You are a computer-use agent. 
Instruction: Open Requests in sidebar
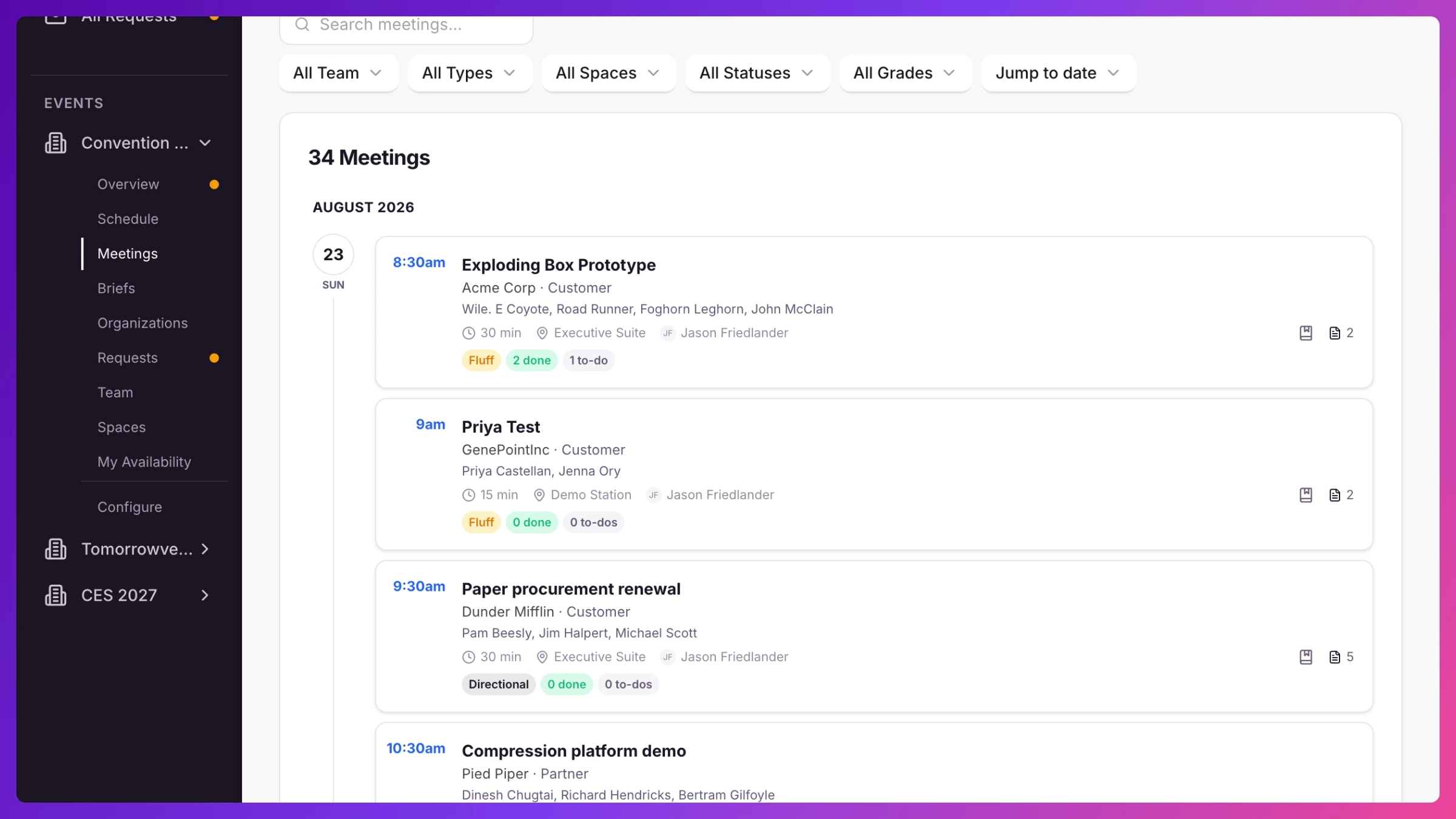point(127,358)
